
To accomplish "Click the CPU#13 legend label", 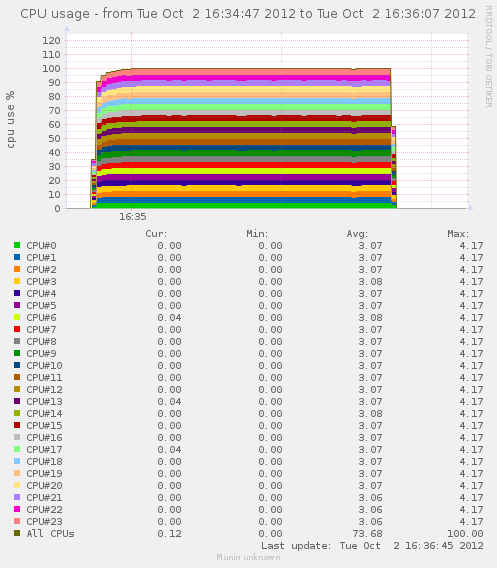I will 44,401.
